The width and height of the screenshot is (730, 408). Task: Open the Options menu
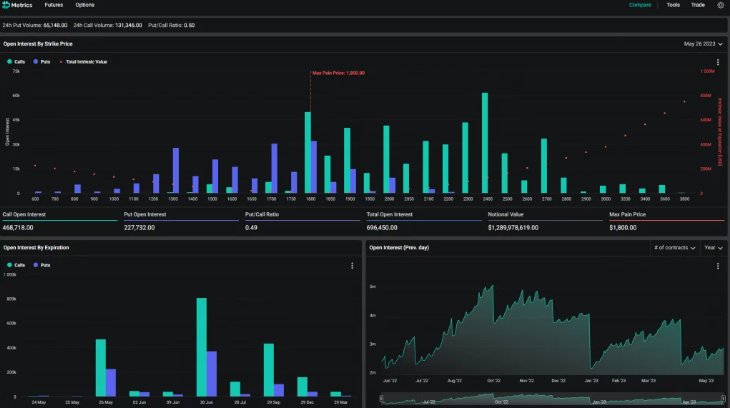click(85, 5)
